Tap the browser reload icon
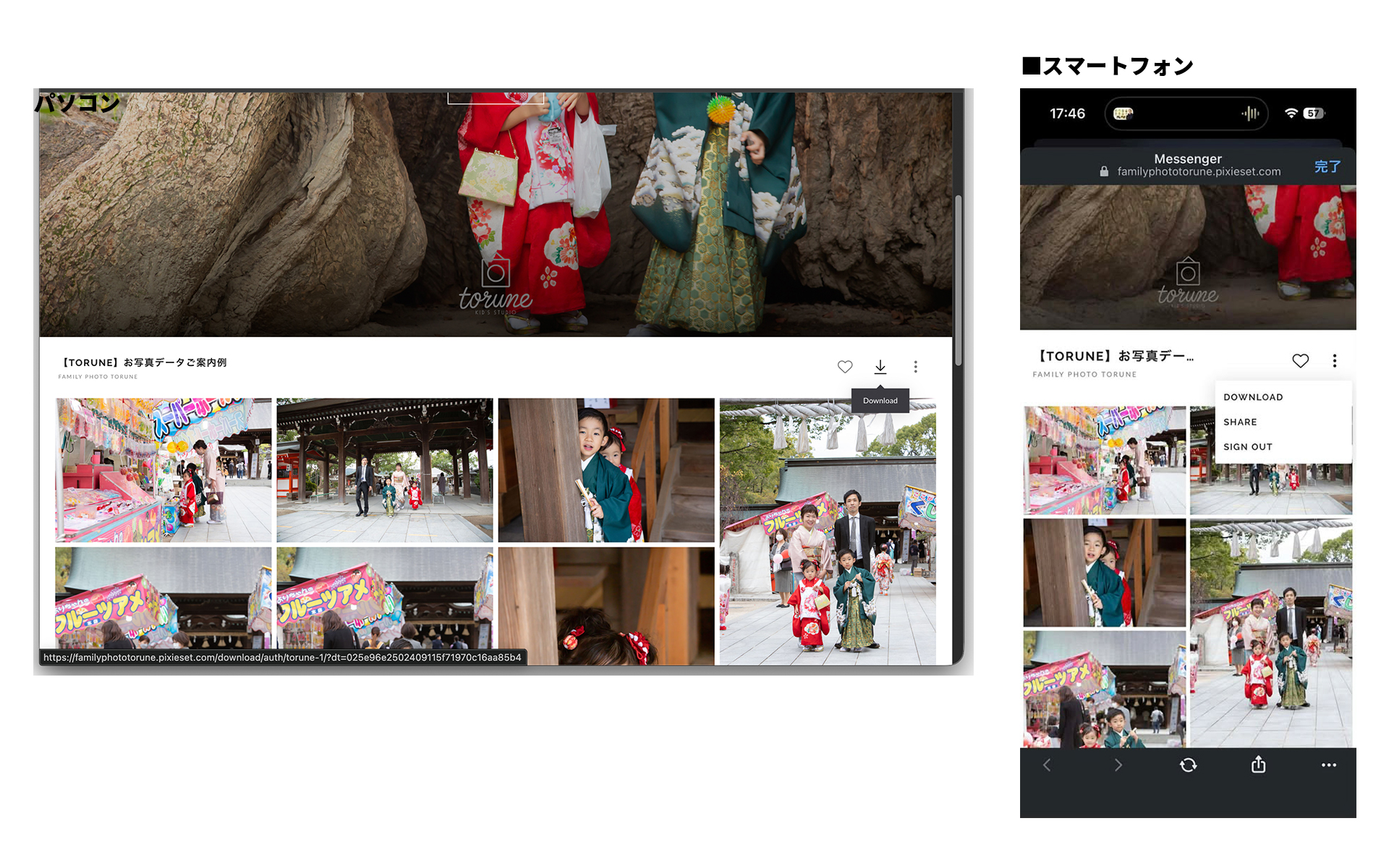This screenshot has height=868, width=1389. click(x=1188, y=765)
